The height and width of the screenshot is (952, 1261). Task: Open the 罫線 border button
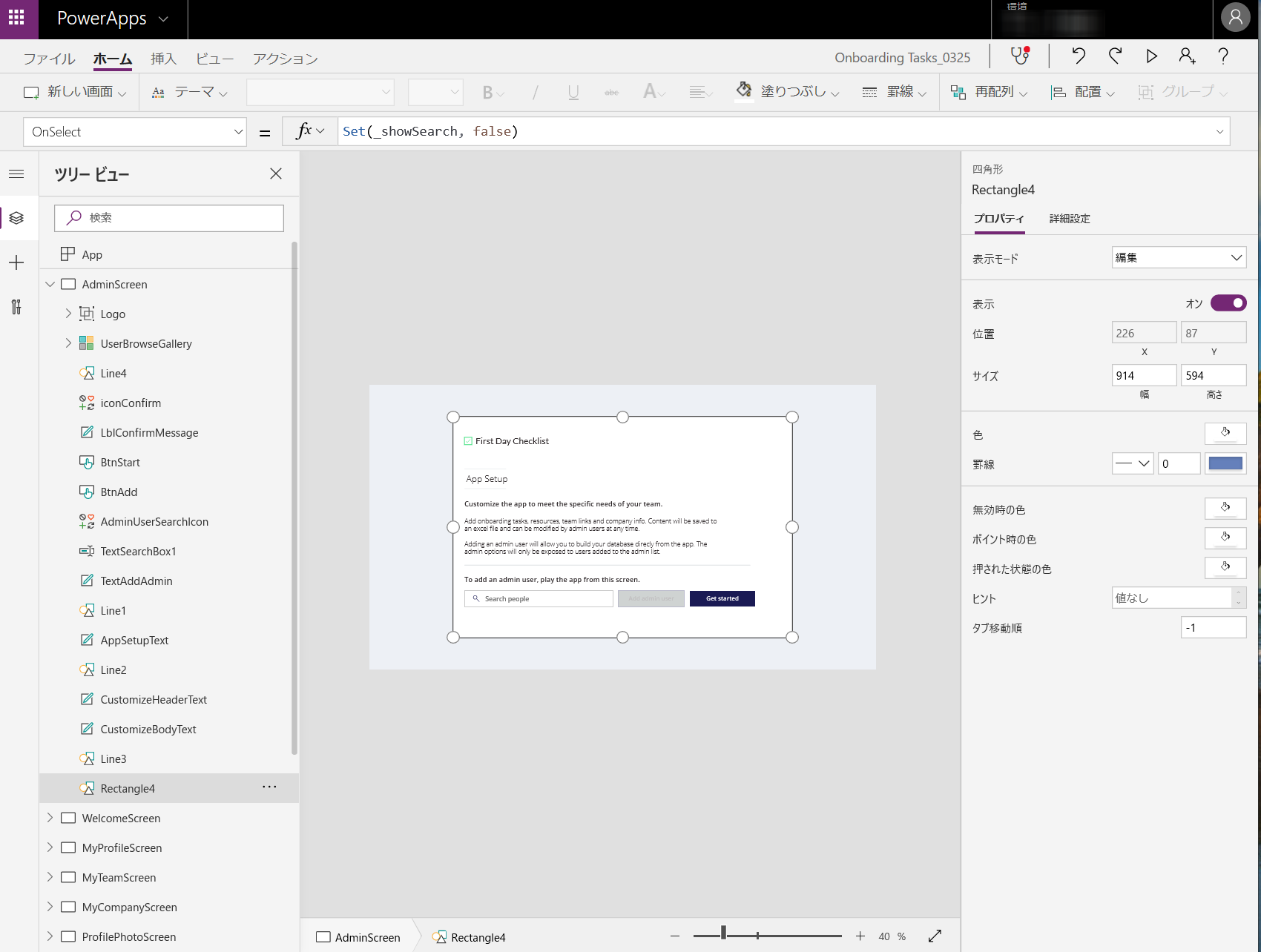pos(894,92)
